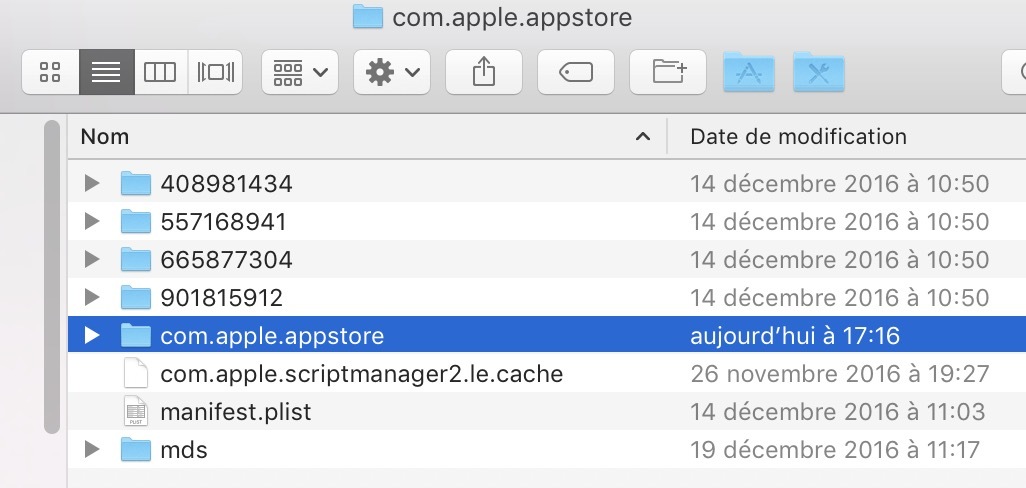The image size is (1026, 488).
Task: Select the manifest.plist file name
Action: click(236, 412)
